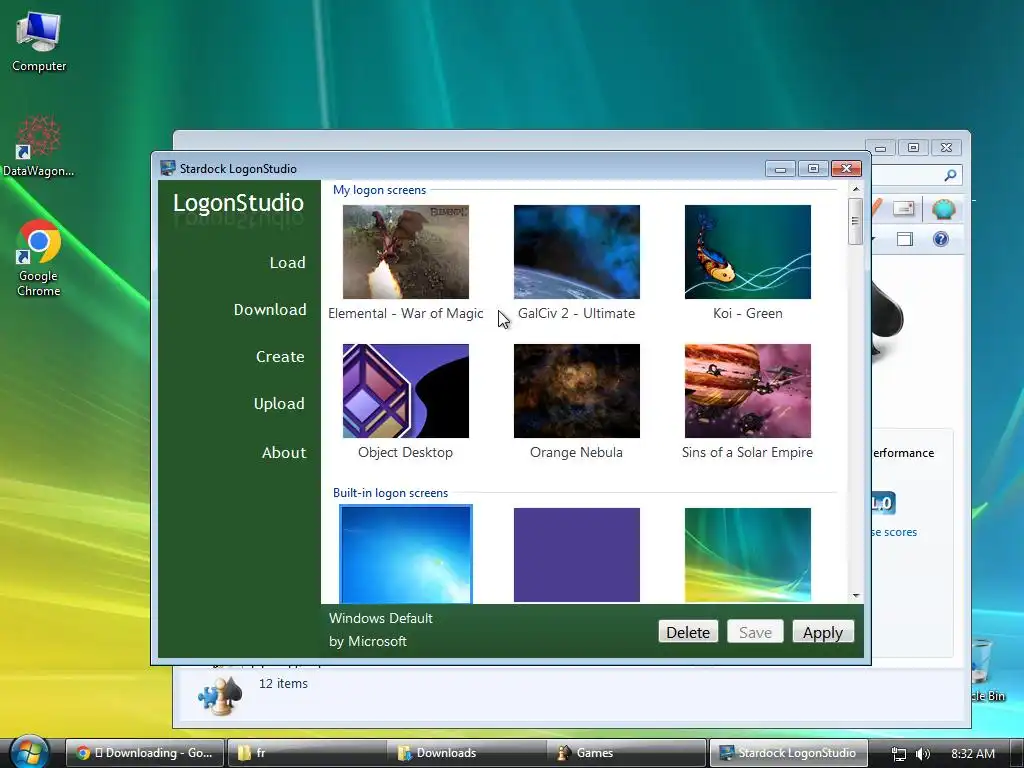The width and height of the screenshot is (1024, 768).
Task: Switch to the Downloads taskbar window
Action: [467, 753]
